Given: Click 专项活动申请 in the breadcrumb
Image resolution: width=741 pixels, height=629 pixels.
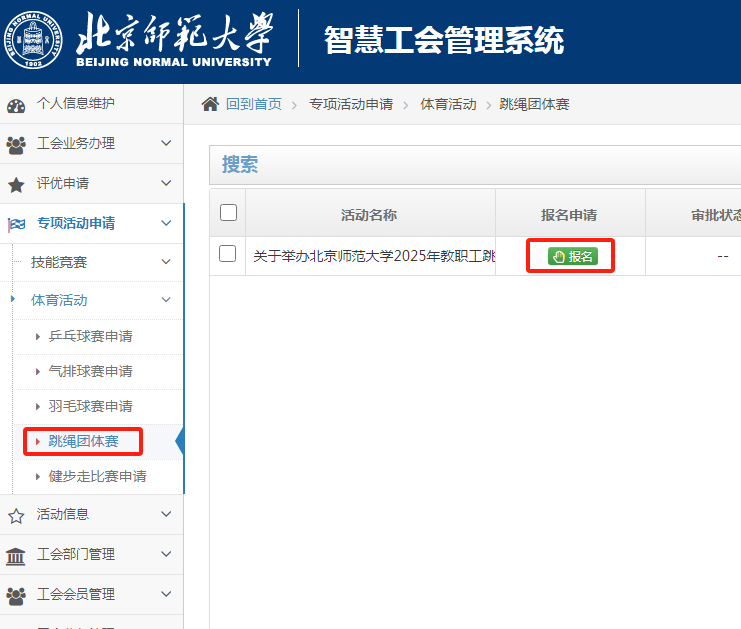Looking at the screenshot, I should click(351, 104).
